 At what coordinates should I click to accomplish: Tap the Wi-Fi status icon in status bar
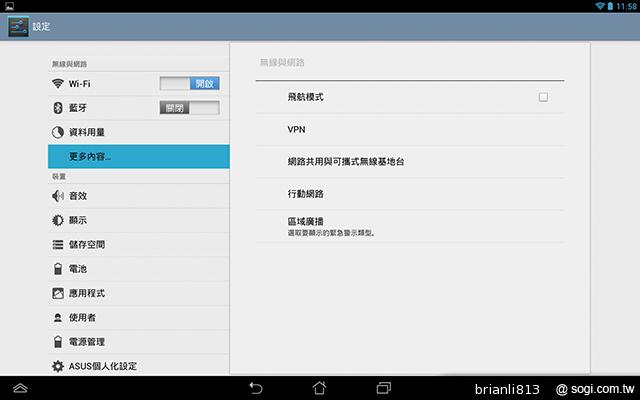click(600, 6)
